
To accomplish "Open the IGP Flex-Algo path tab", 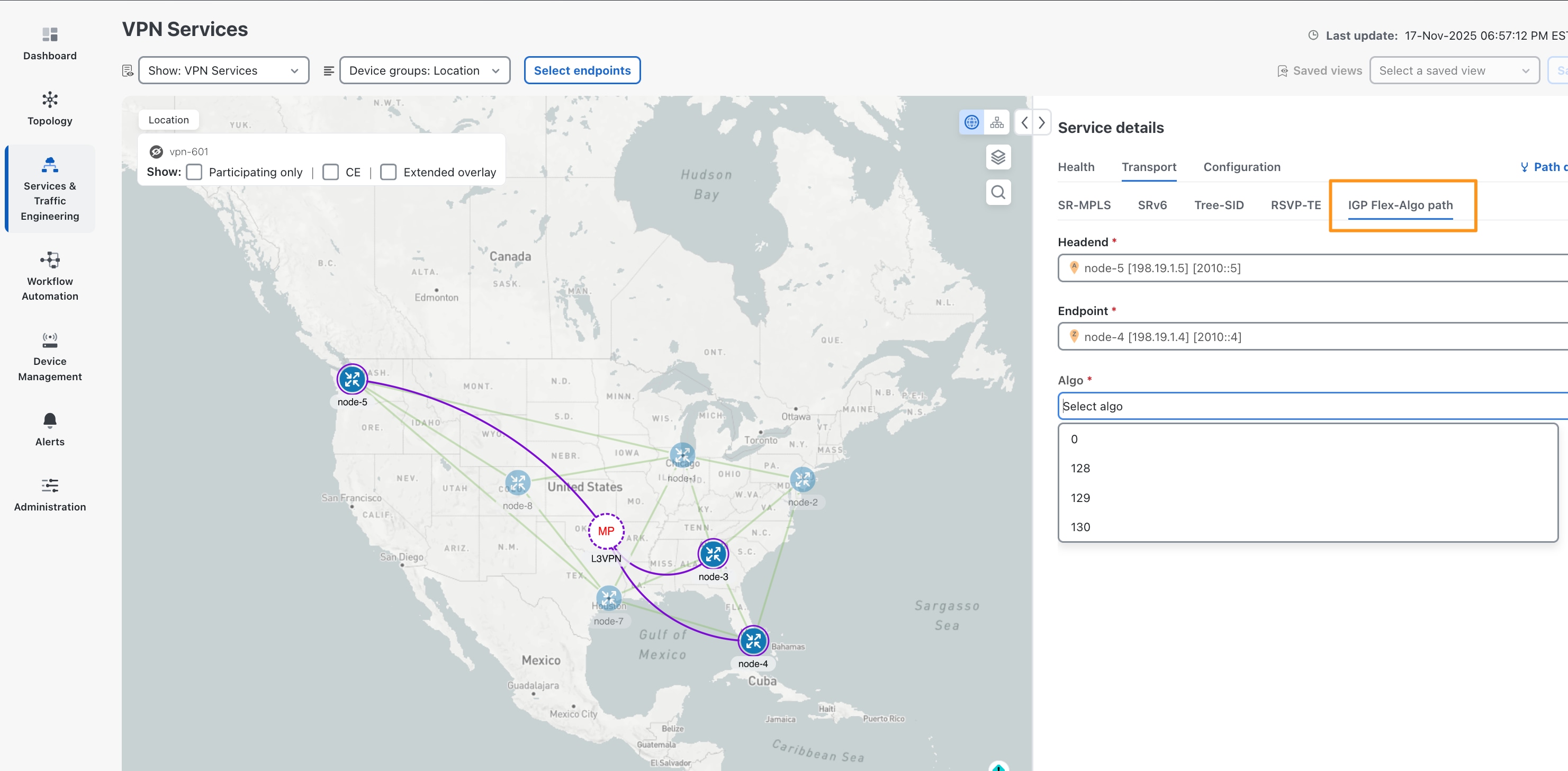I will tap(1400, 205).
